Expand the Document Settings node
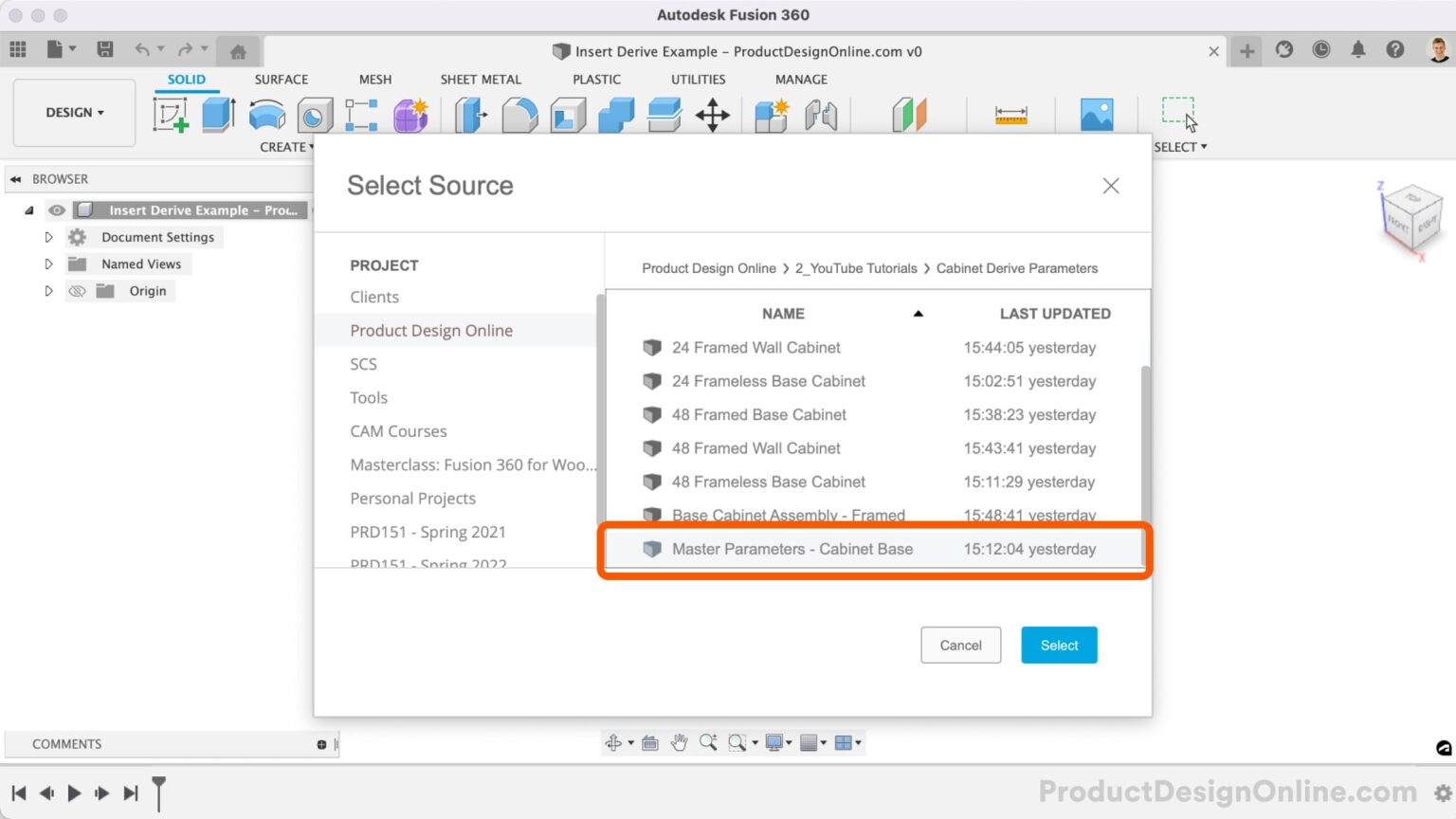The width and height of the screenshot is (1456, 819). [x=48, y=237]
